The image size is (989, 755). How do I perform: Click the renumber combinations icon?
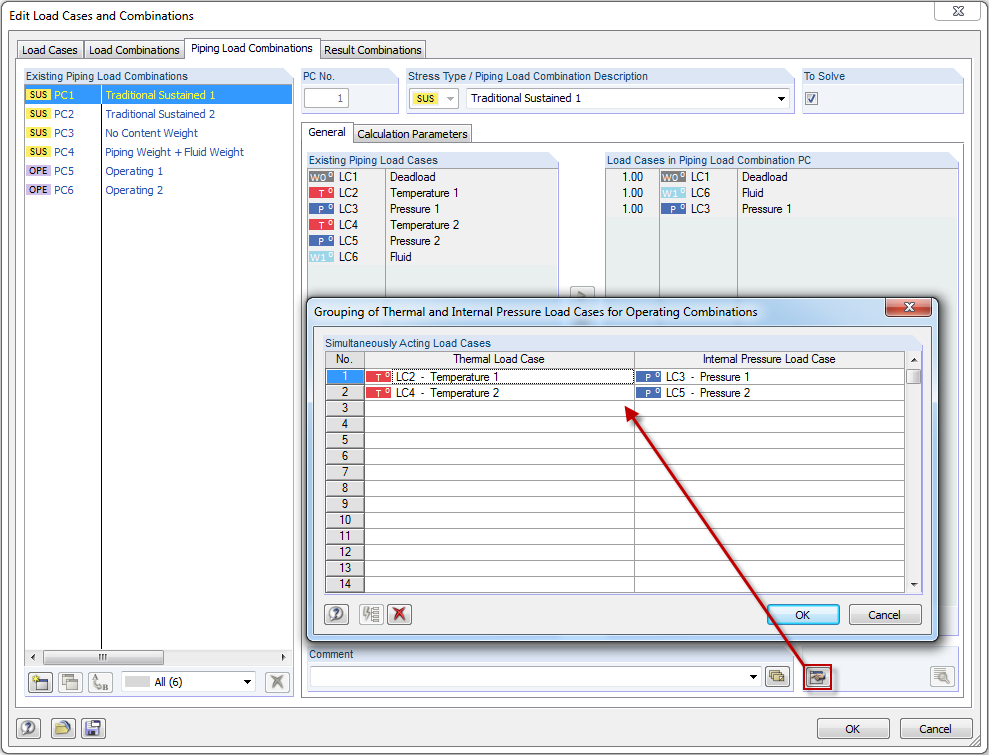point(100,682)
